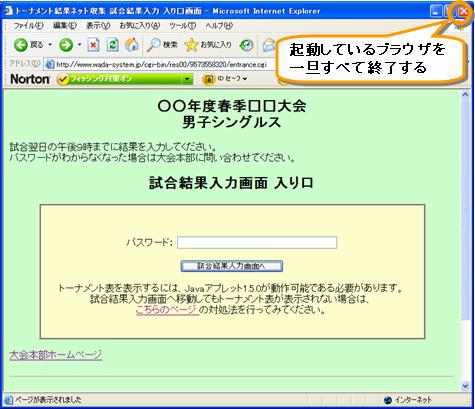The width and height of the screenshot is (475, 409).
Task: Open the IDセーフ dropdown menu
Action: click(232, 79)
